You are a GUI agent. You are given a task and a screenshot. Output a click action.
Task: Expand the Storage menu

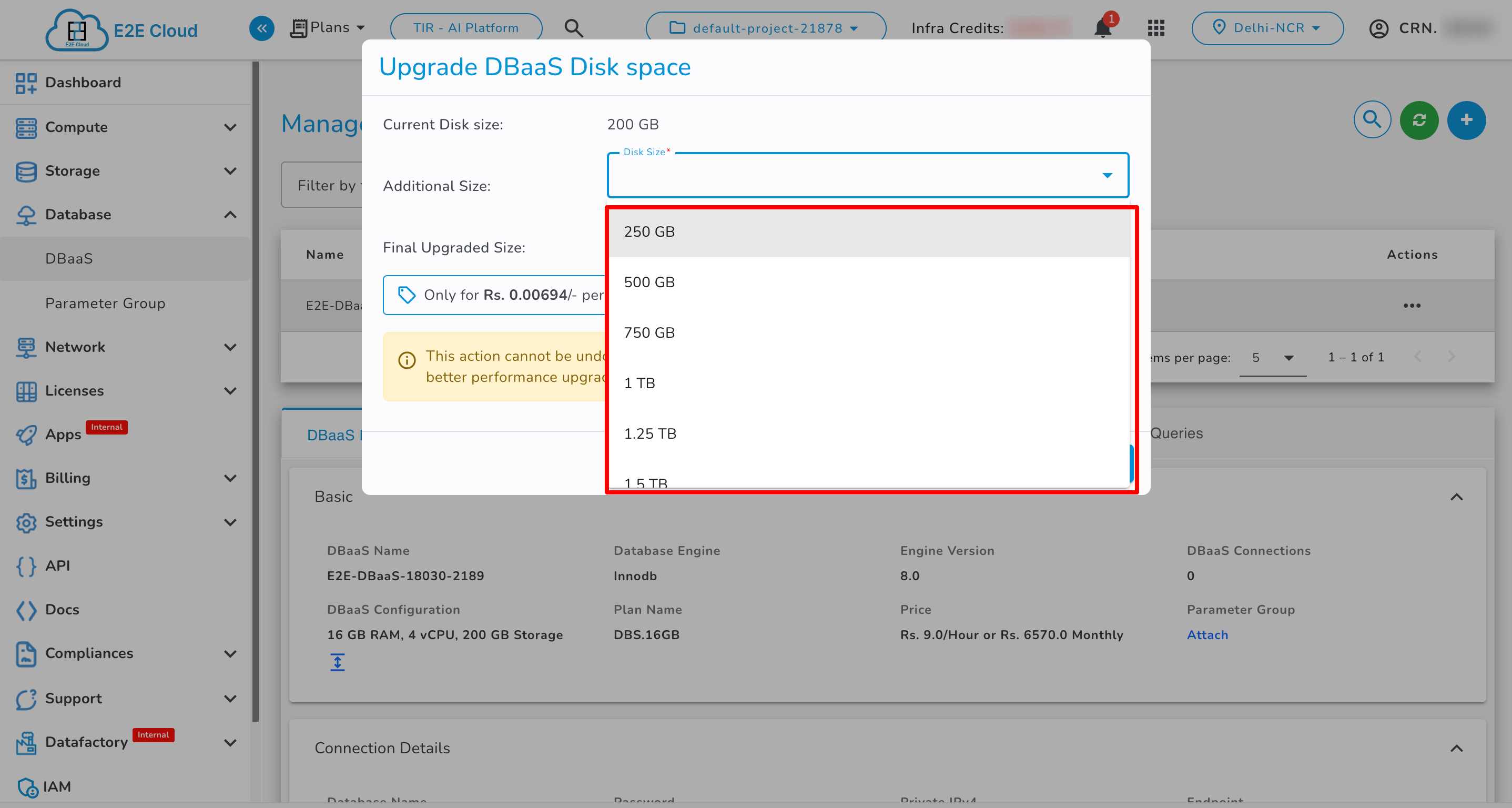pos(231,171)
